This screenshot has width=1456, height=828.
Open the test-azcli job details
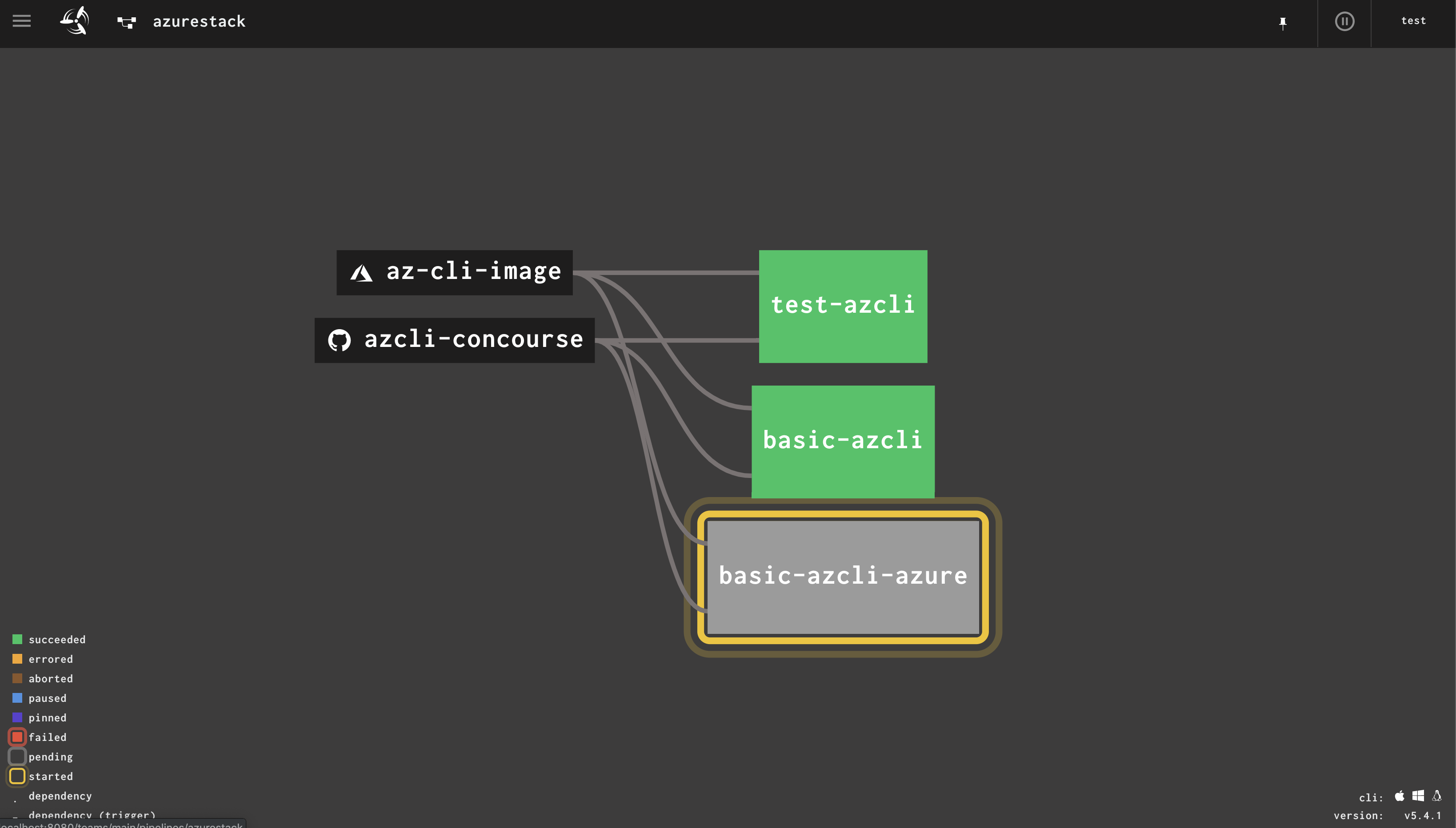tap(843, 306)
